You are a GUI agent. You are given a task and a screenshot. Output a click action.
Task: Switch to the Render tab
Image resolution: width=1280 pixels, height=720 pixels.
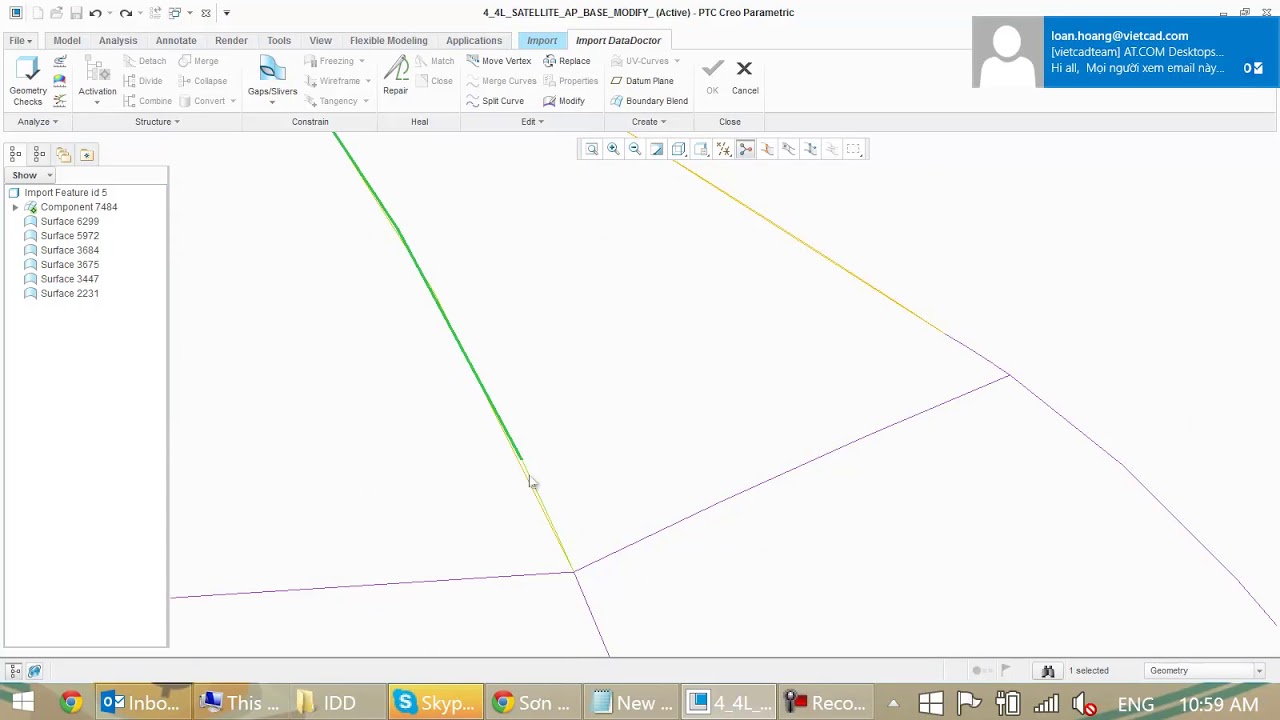(x=231, y=41)
